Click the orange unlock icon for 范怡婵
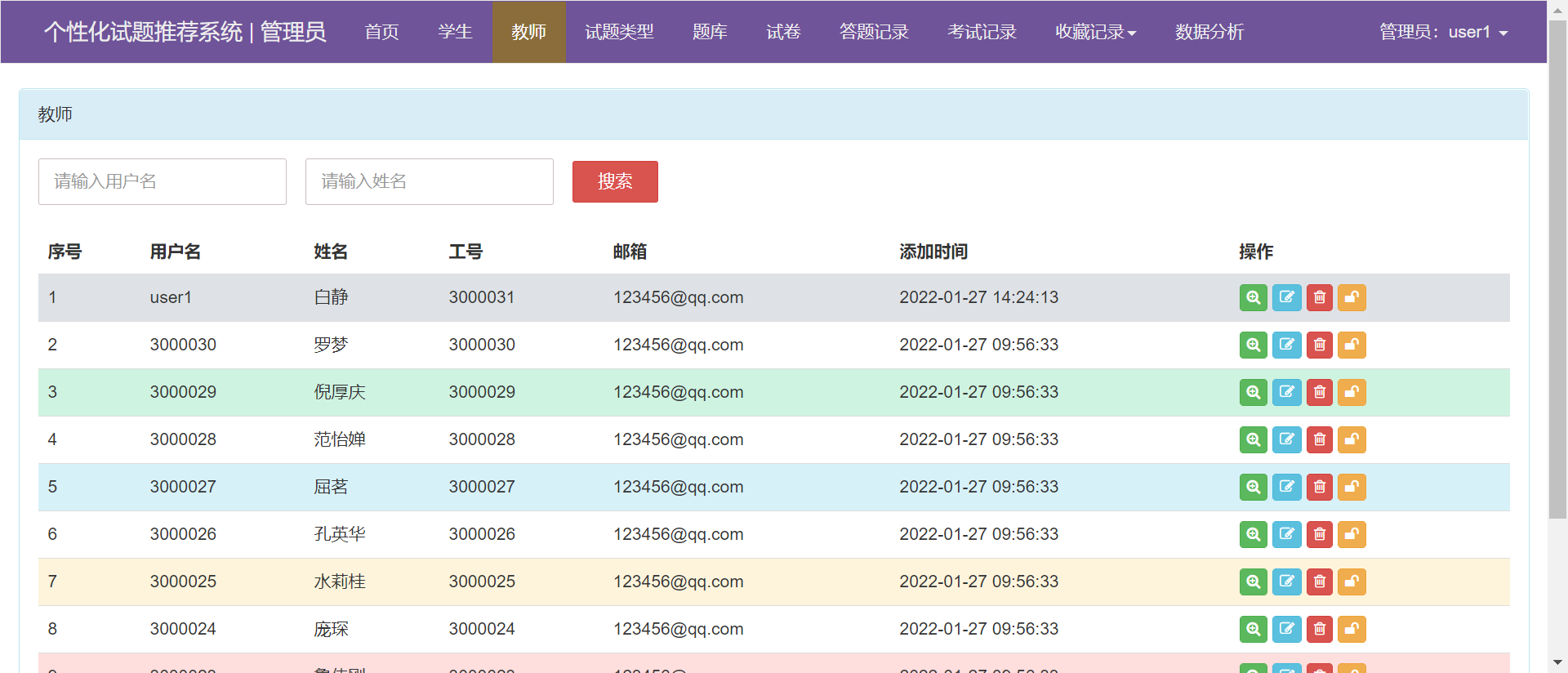The image size is (1568, 673). [x=1352, y=439]
